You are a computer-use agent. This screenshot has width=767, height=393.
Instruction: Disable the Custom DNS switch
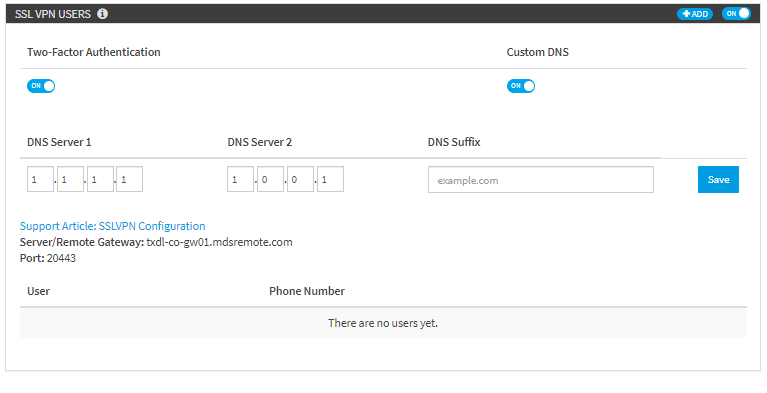click(x=521, y=86)
